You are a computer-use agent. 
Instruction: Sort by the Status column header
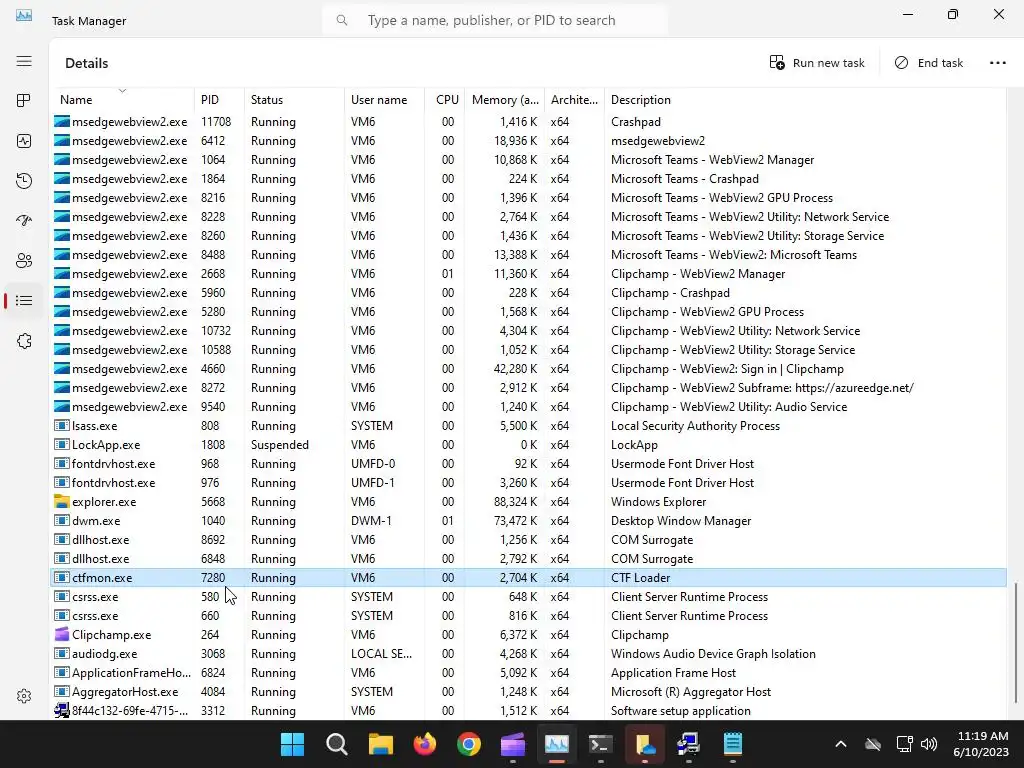(x=294, y=100)
